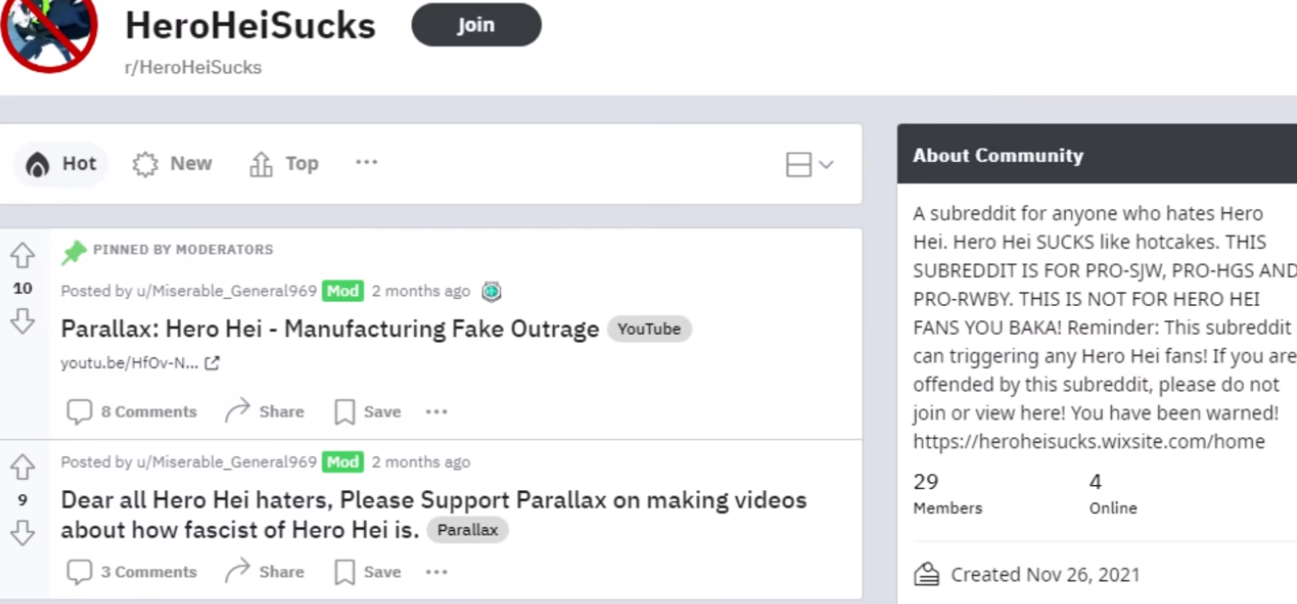
Task: Open more options for Support Parallax post
Action: click(x=436, y=571)
